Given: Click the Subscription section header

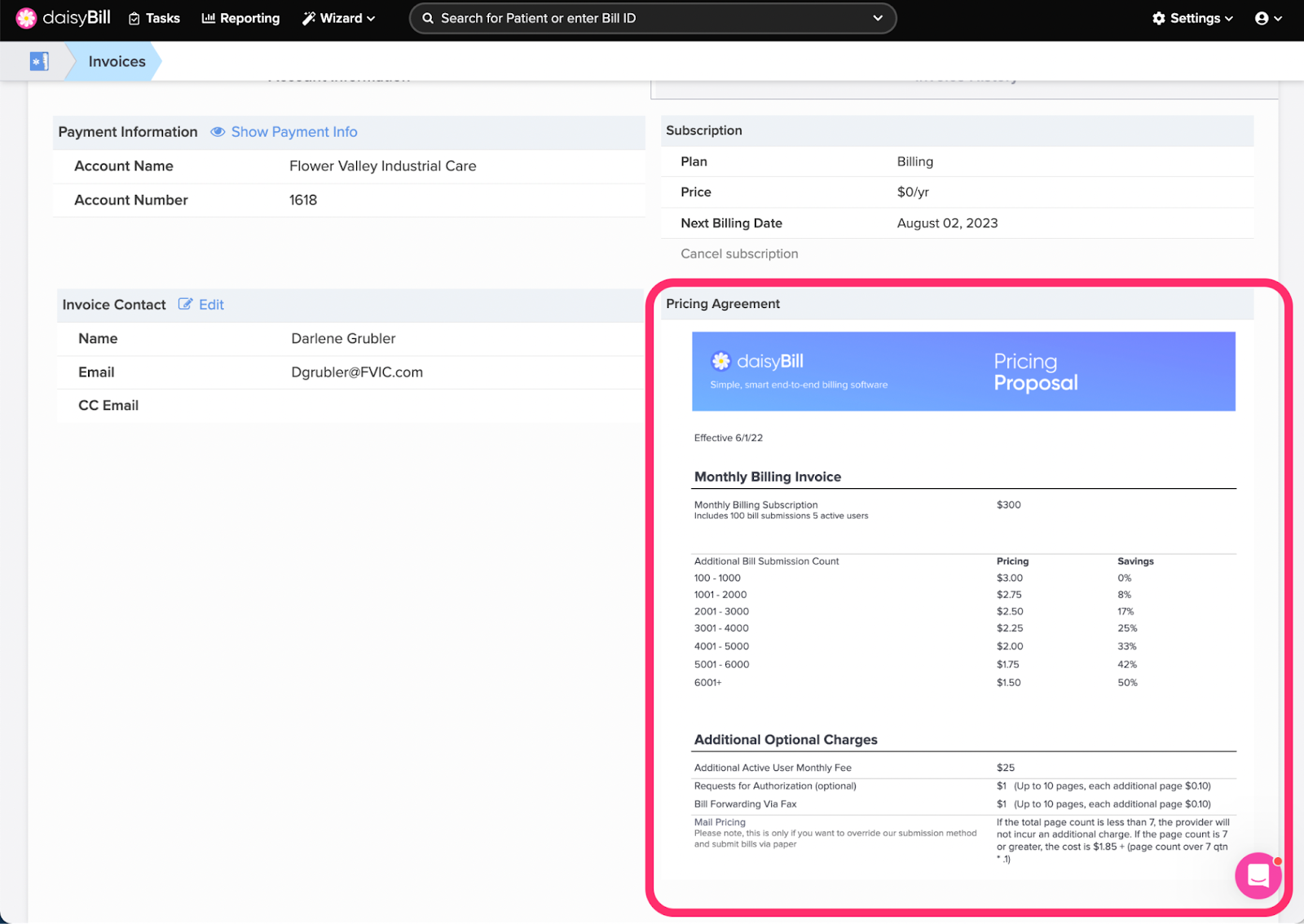Looking at the screenshot, I should [957, 130].
